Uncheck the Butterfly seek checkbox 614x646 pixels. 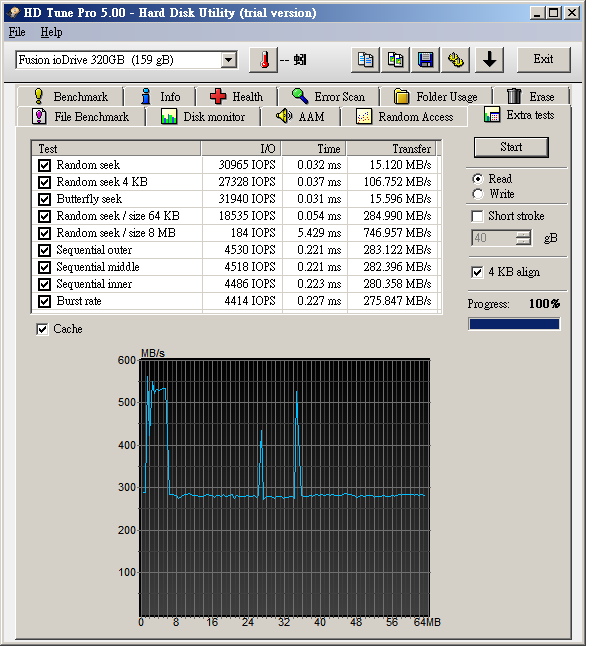click(44, 199)
